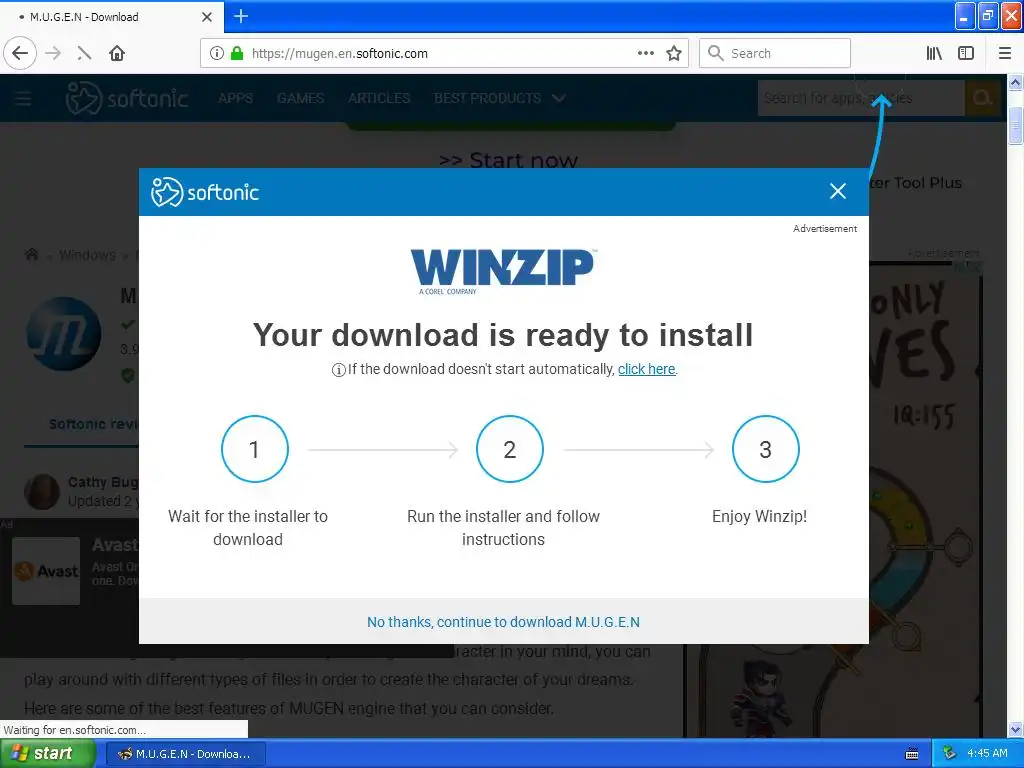The height and width of the screenshot is (768, 1024).
Task: Click the system tray shield icon
Action: point(950,754)
